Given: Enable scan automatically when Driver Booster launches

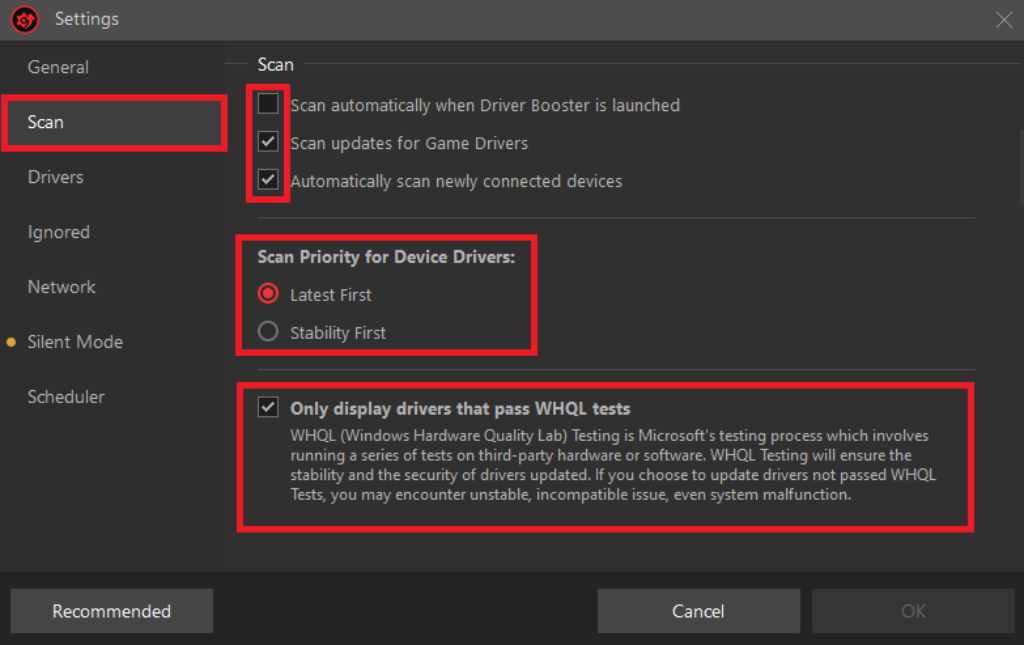Looking at the screenshot, I should click(268, 104).
